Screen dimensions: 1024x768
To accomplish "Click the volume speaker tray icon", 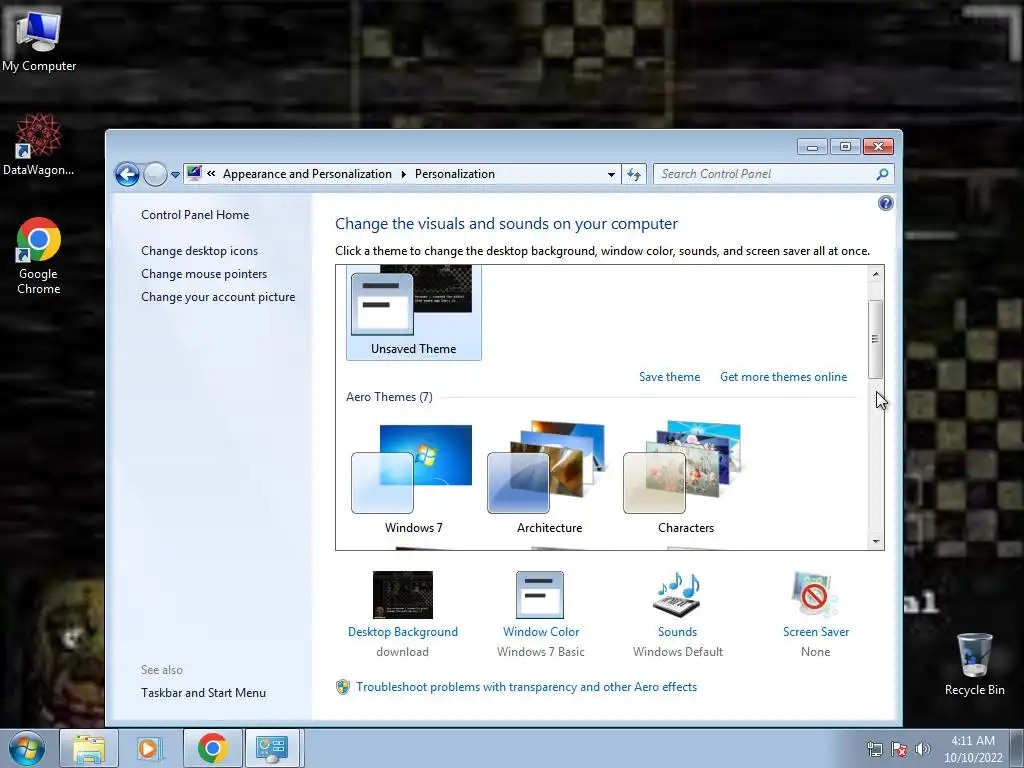I will click(x=922, y=749).
